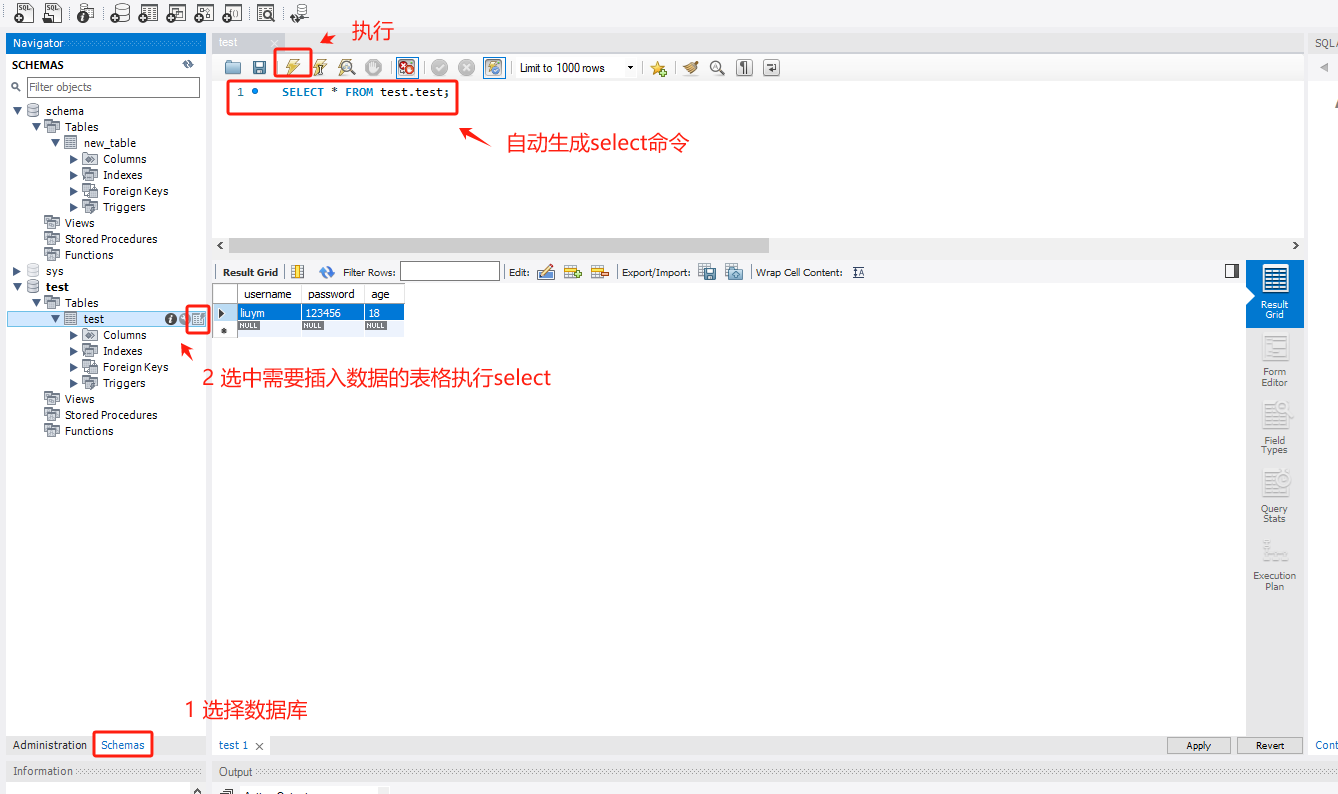This screenshot has height=794, width=1338.
Task: Open the object inspector icon in the top toolbar
Action: (x=86, y=13)
